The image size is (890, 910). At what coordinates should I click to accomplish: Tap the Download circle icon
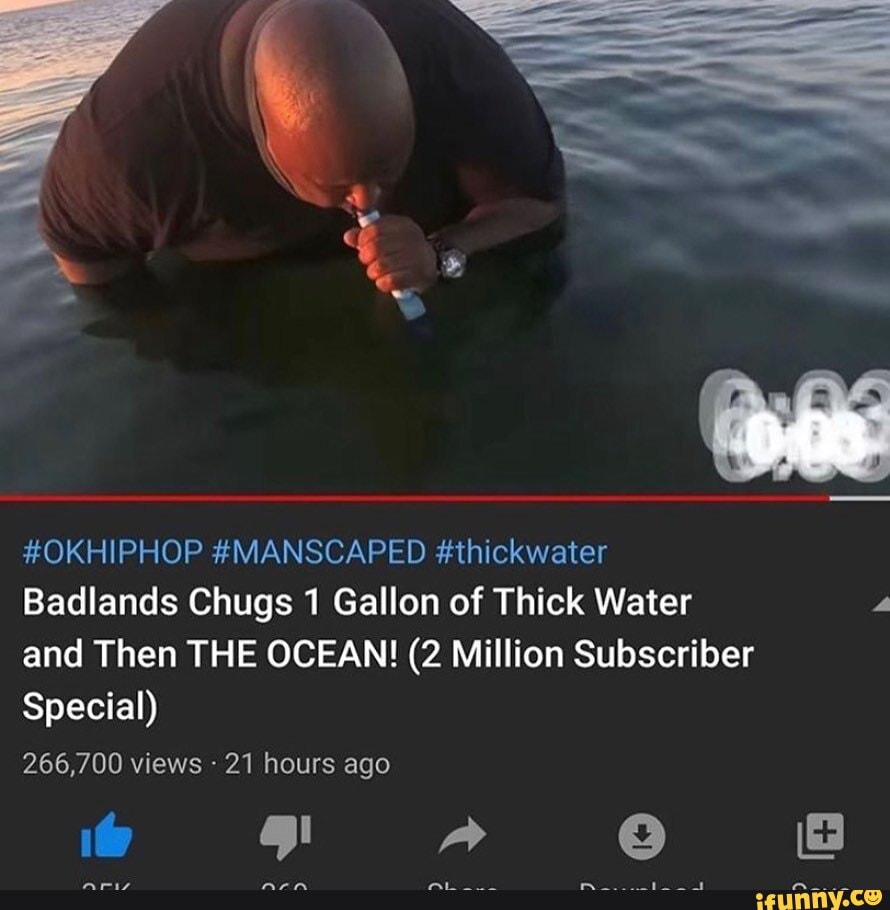point(641,836)
